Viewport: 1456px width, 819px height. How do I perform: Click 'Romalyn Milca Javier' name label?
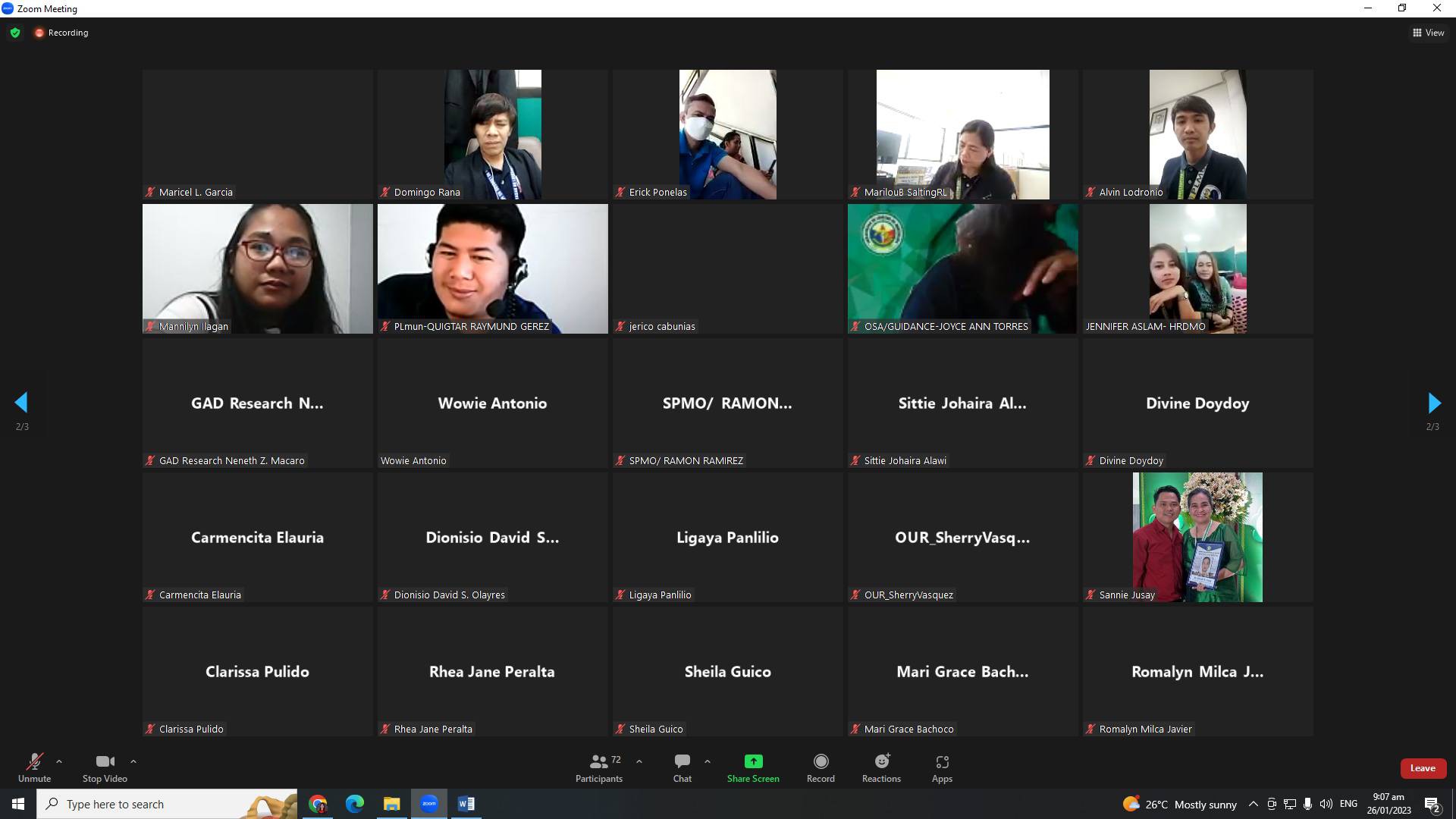[1145, 729]
